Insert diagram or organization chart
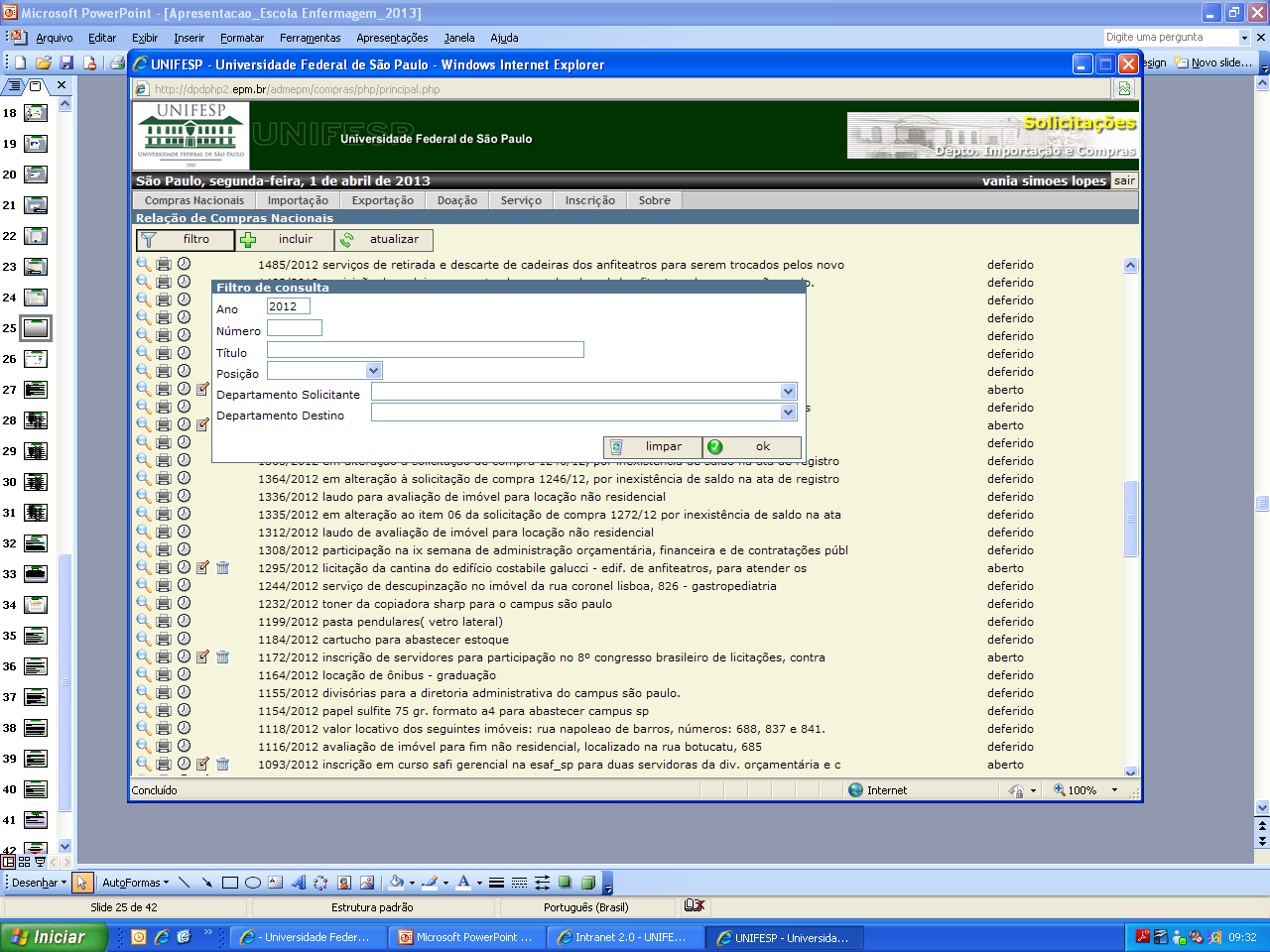Viewport: 1270px width, 952px height. click(320, 883)
